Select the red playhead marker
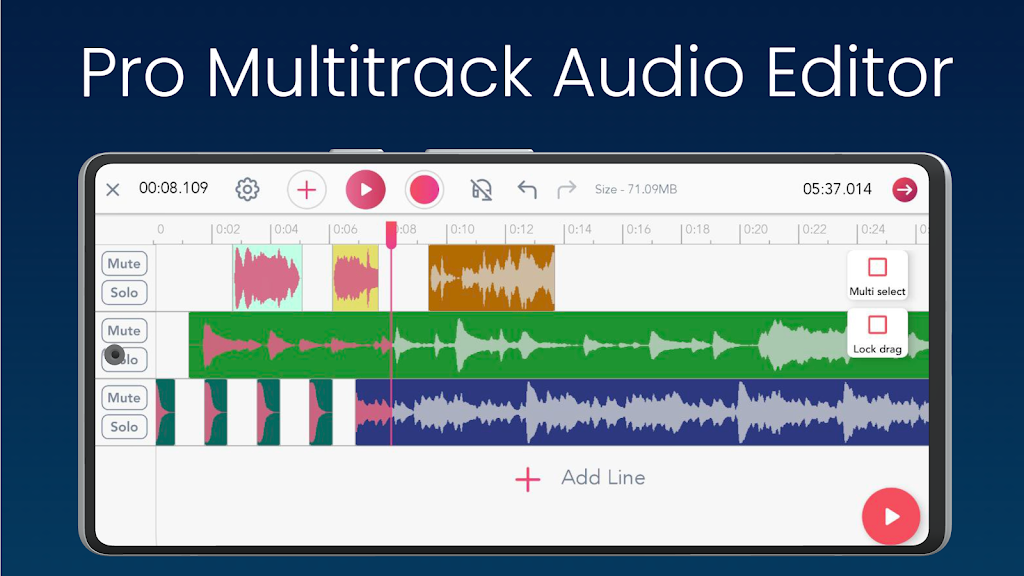Screen dimensions: 1024x576 click(392, 232)
